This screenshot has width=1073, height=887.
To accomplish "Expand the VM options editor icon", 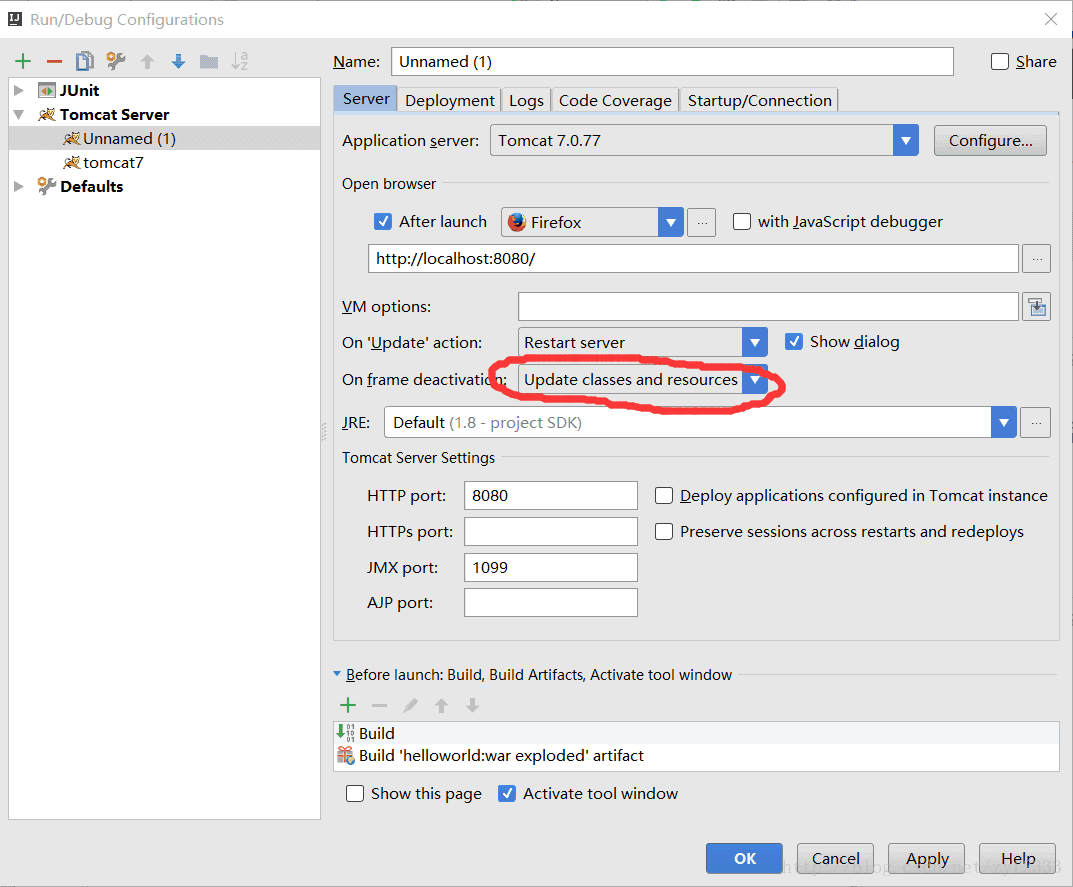I will pos(1037,307).
